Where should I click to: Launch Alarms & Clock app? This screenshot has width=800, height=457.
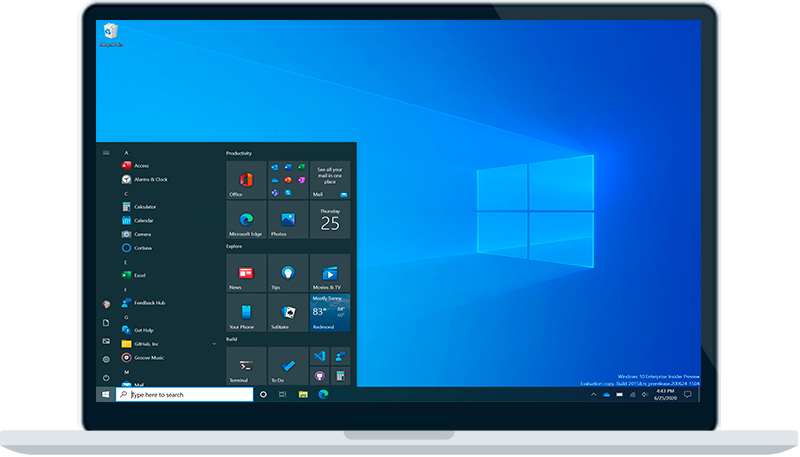click(x=145, y=179)
